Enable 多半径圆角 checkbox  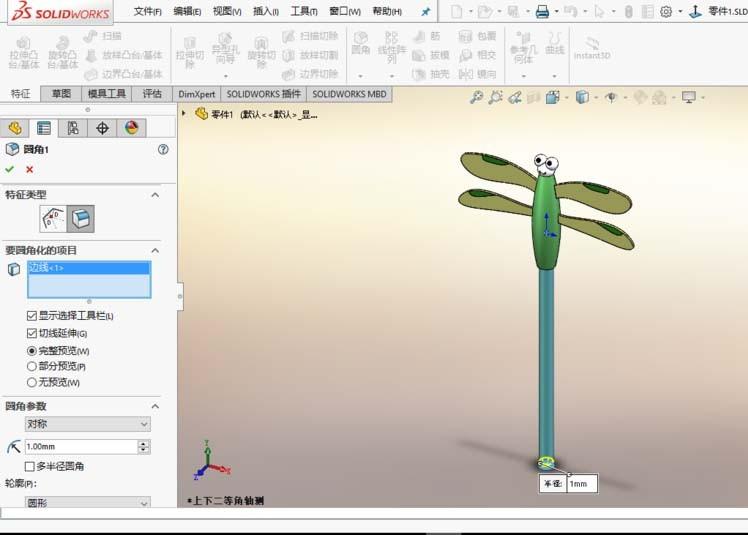pyautogui.click(x=30, y=466)
